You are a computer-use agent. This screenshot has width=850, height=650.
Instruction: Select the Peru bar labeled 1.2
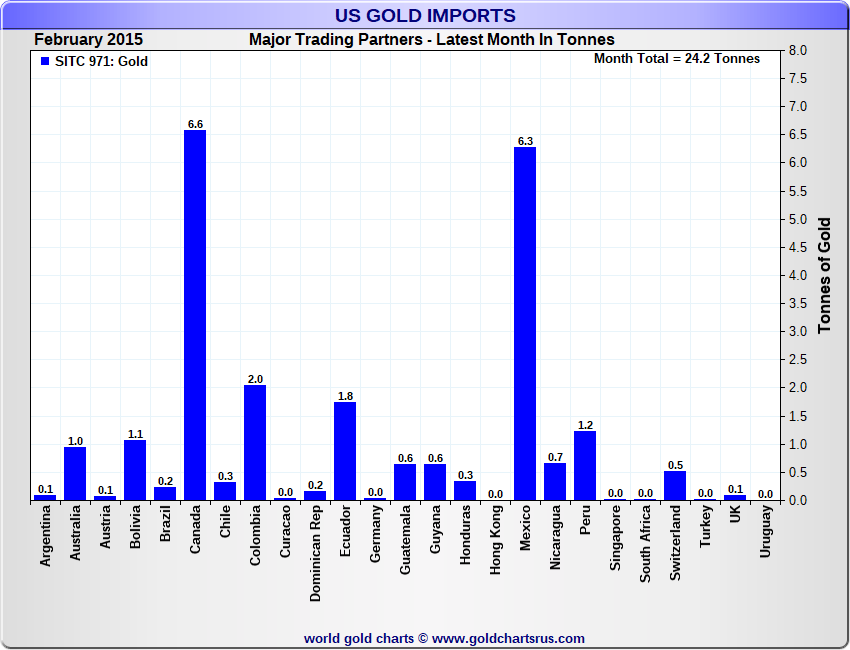[x=585, y=466]
